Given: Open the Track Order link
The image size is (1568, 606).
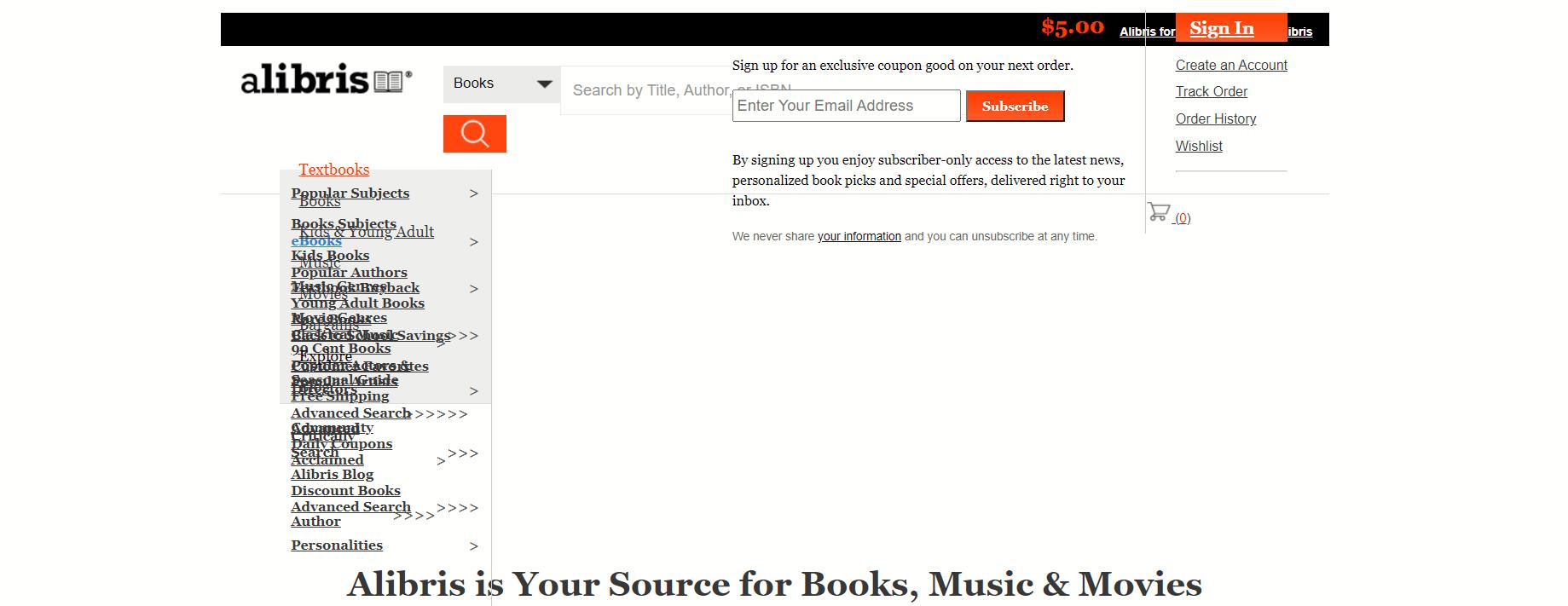Looking at the screenshot, I should [x=1211, y=92].
